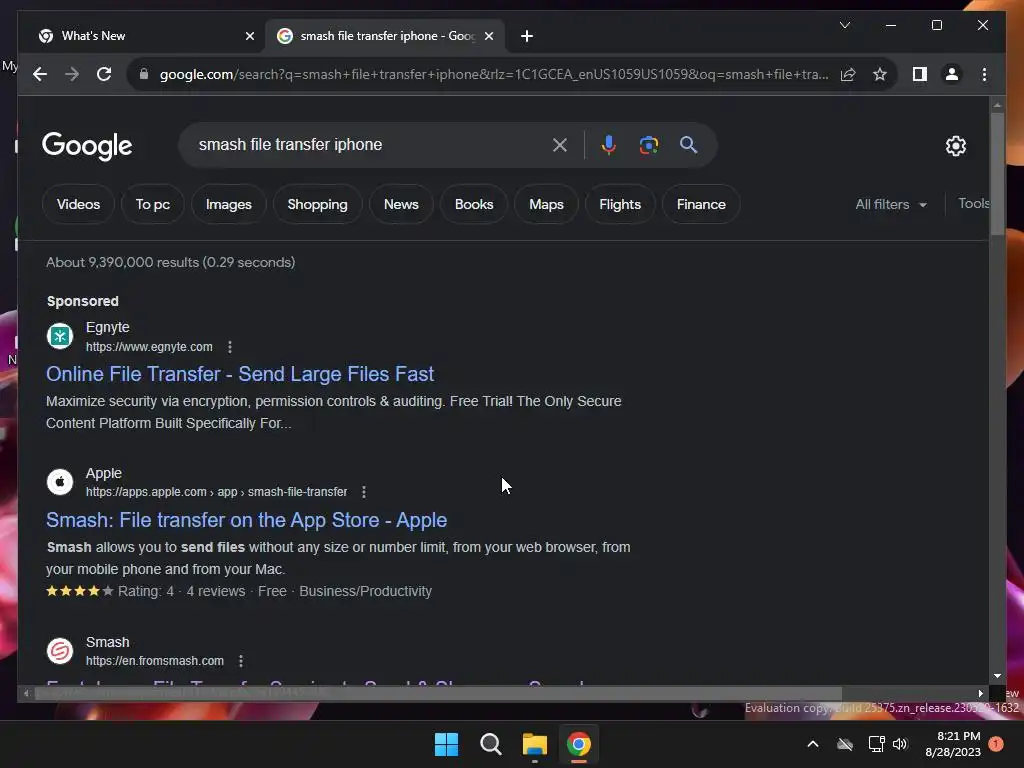Open the notification bell badge
The height and width of the screenshot is (768, 1024).
[996, 744]
